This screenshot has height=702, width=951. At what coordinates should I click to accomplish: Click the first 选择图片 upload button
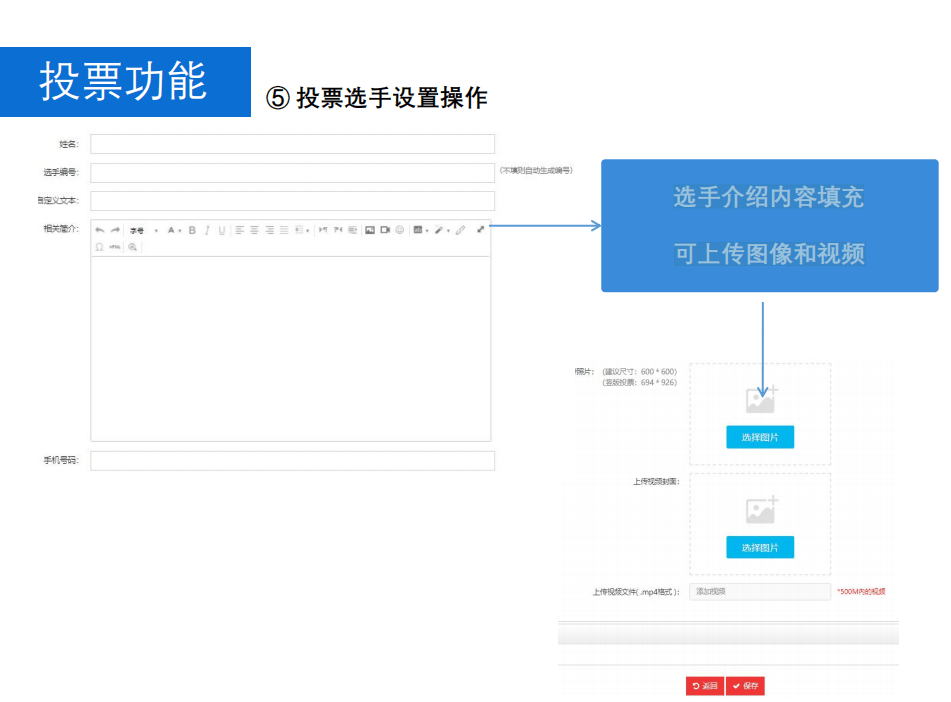pos(760,437)
